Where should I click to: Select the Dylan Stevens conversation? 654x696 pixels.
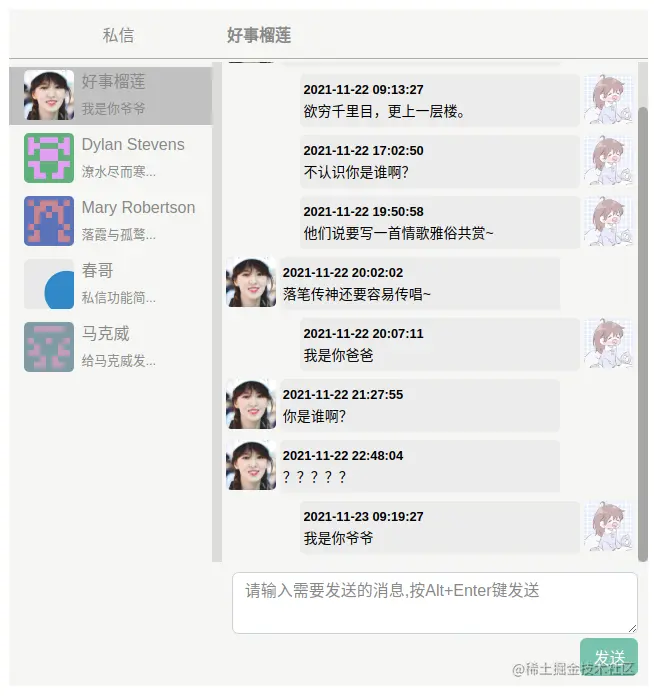coord(111,158)
